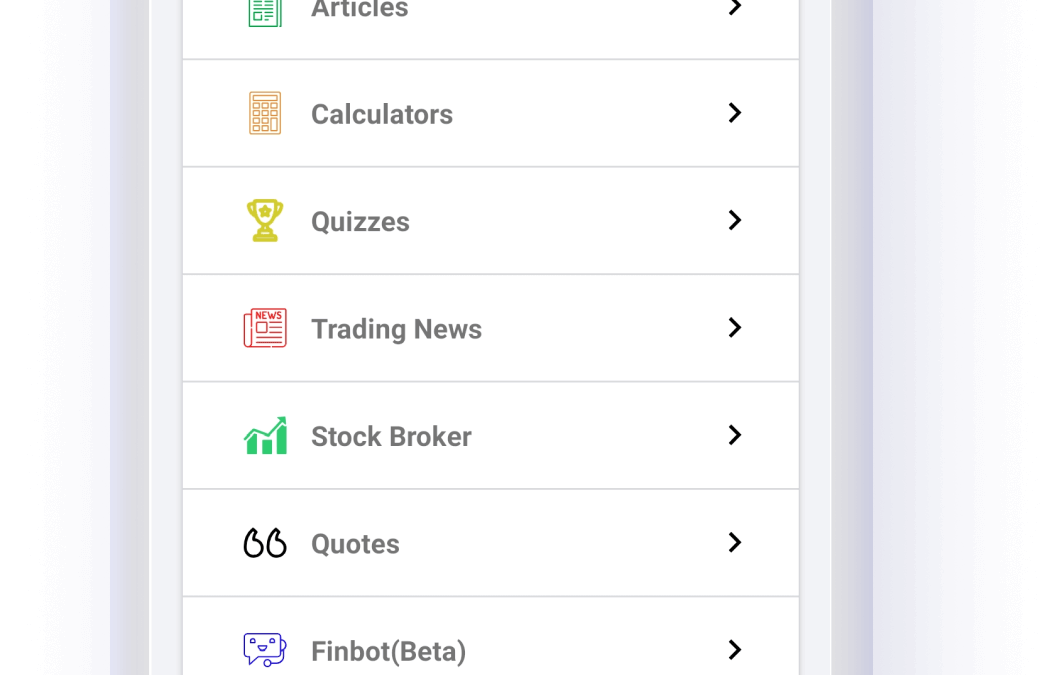Viewport: 1063px width, 675px height.
Task: Open the Calculators menu label
Action: pyautogui.click(x=382, y=114)
